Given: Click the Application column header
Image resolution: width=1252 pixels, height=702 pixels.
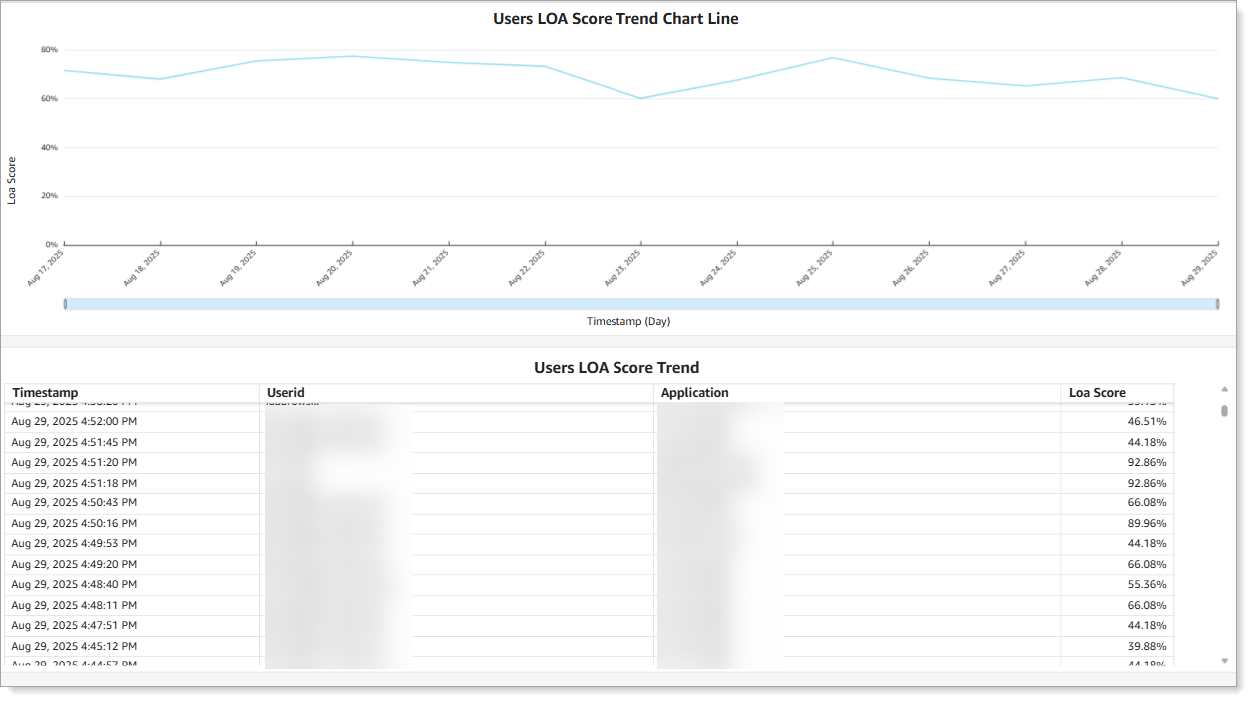Looking at the screenshot, I should (x=694, y=392).
